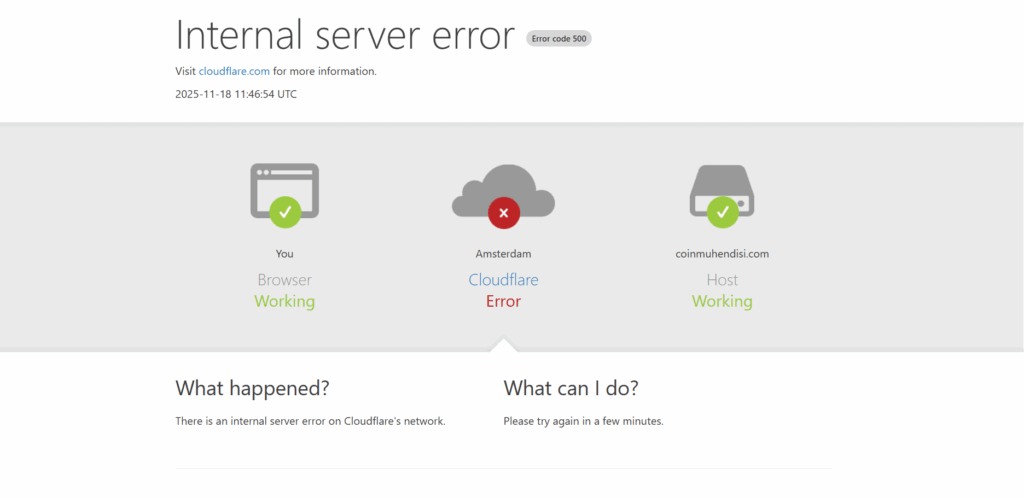Select the timestamp 2025-11-18 11:46:54 UTC
Screen dimensions: 1024x498
click(x=236, y=94)
